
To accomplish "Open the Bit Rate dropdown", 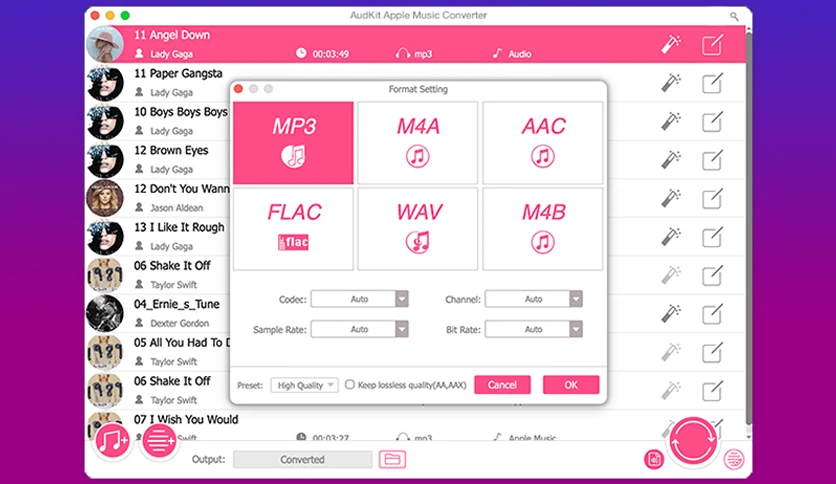I will [534, 329].
